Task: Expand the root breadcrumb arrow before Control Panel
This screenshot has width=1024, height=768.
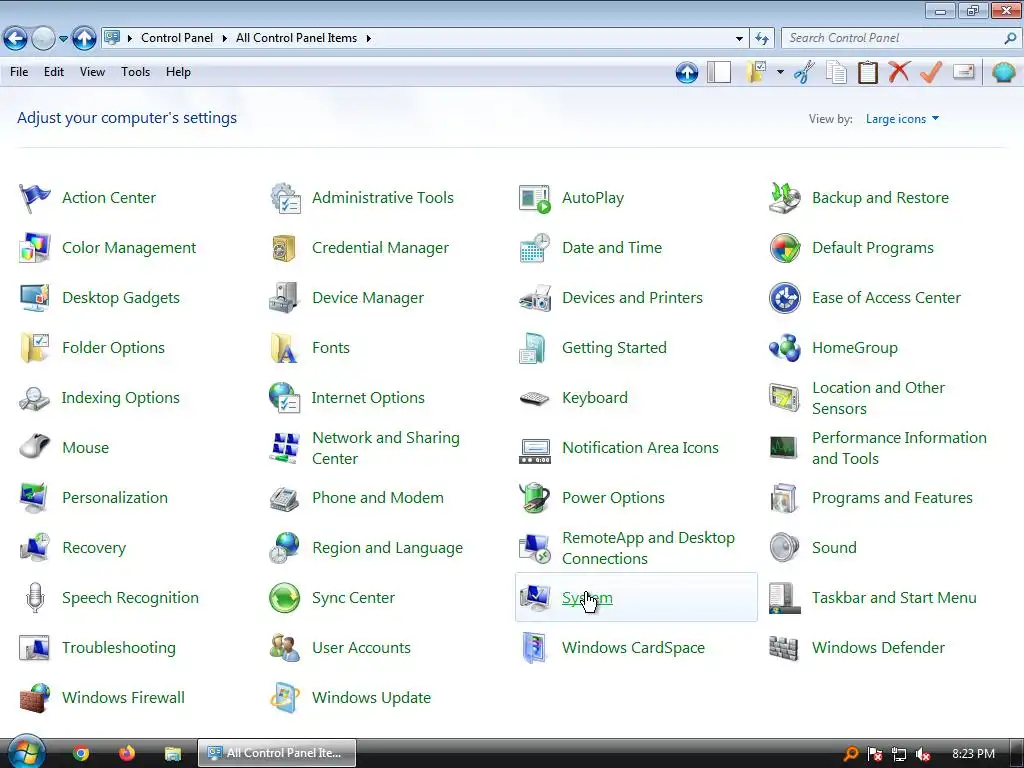Action: click(129, 39)
